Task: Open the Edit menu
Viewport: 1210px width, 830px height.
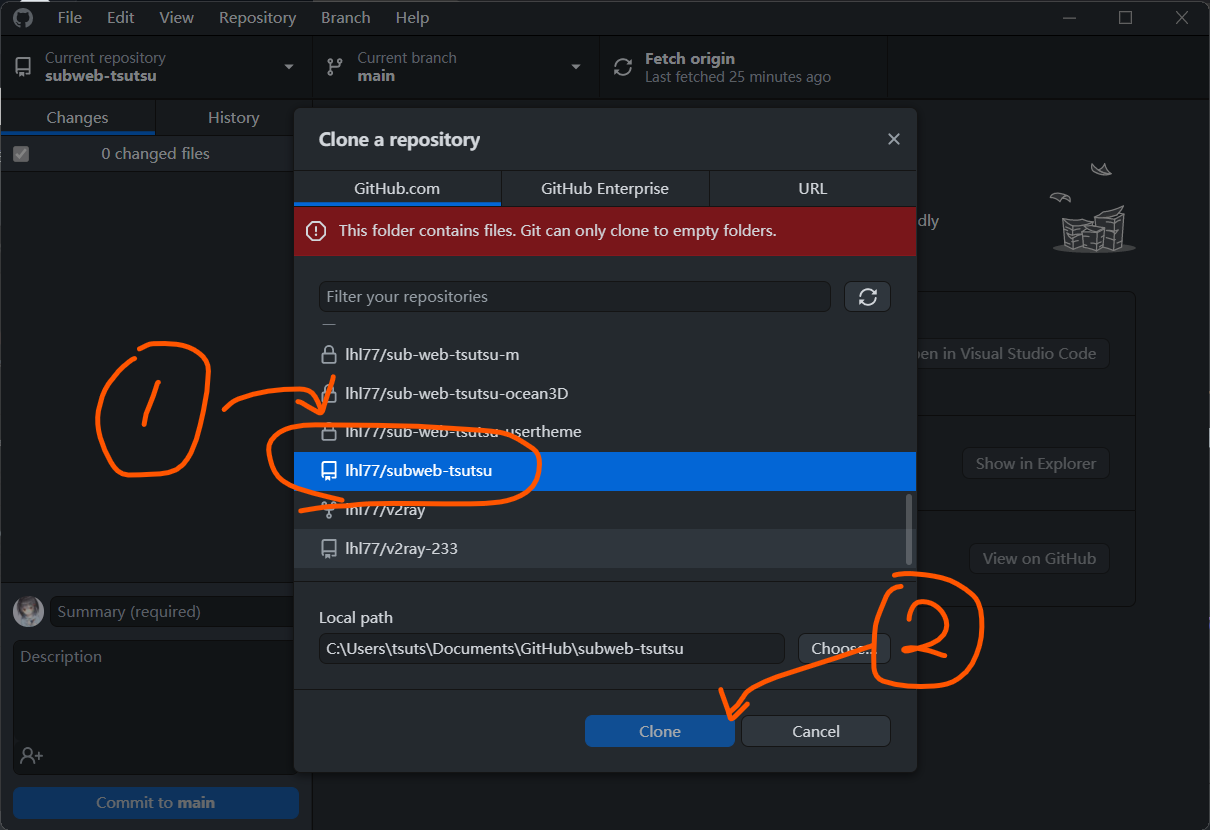Action: coord(121,17)
